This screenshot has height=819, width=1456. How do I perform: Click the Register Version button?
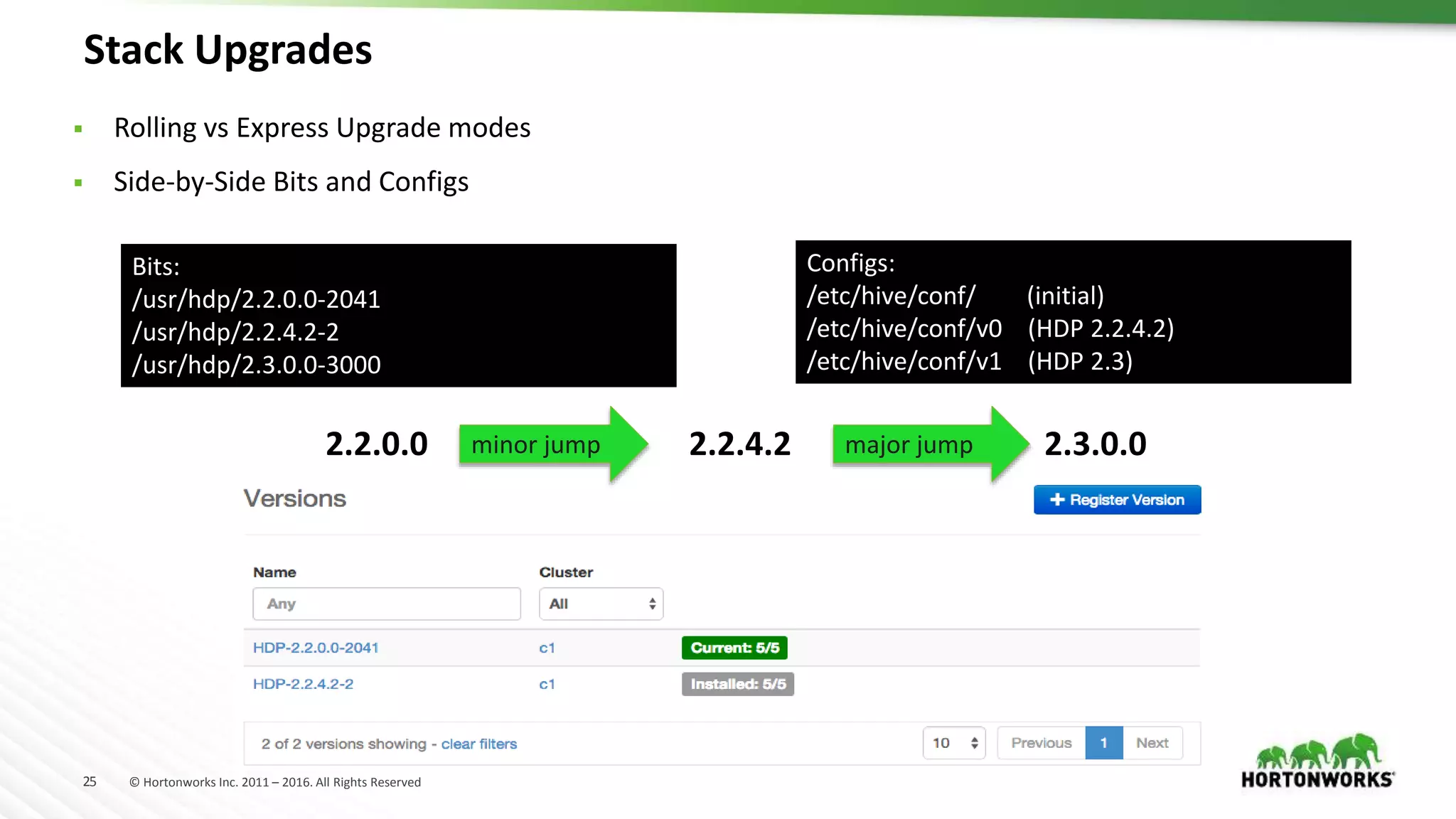tap(1117, 500)
